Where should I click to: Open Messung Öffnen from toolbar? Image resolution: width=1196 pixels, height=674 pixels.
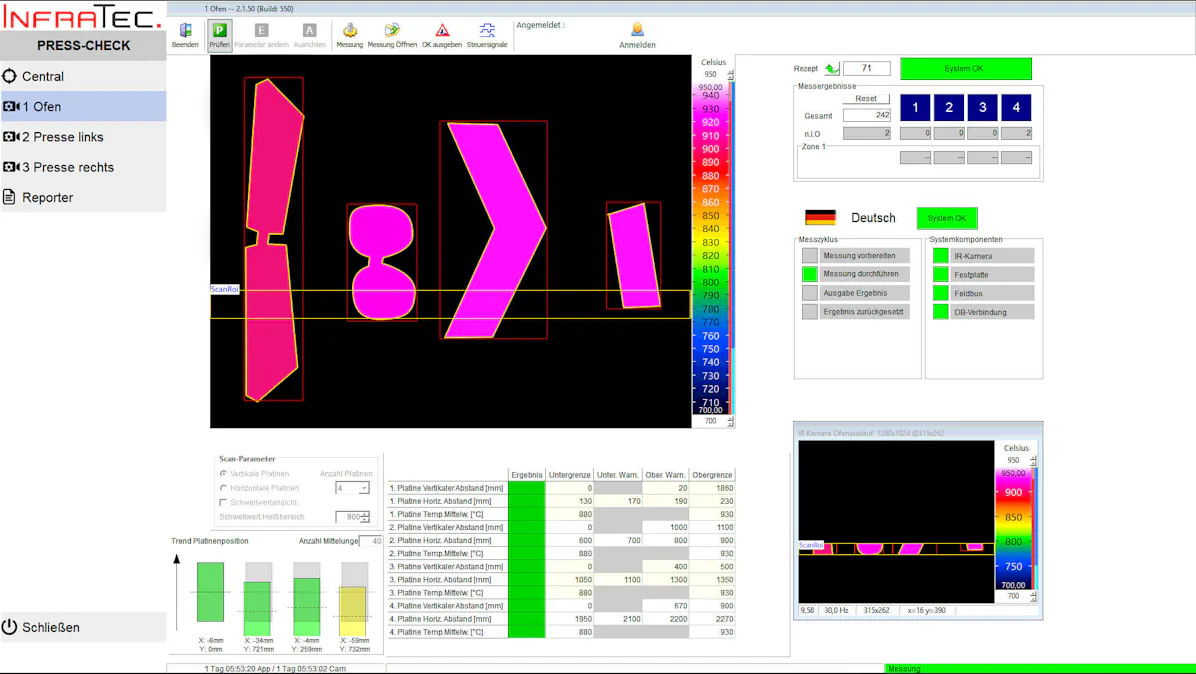pyautogui.click(x=392, y=31)
